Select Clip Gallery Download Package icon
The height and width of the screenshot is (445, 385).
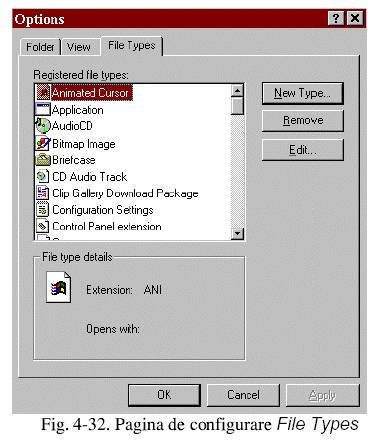click(x=43, y=193)
